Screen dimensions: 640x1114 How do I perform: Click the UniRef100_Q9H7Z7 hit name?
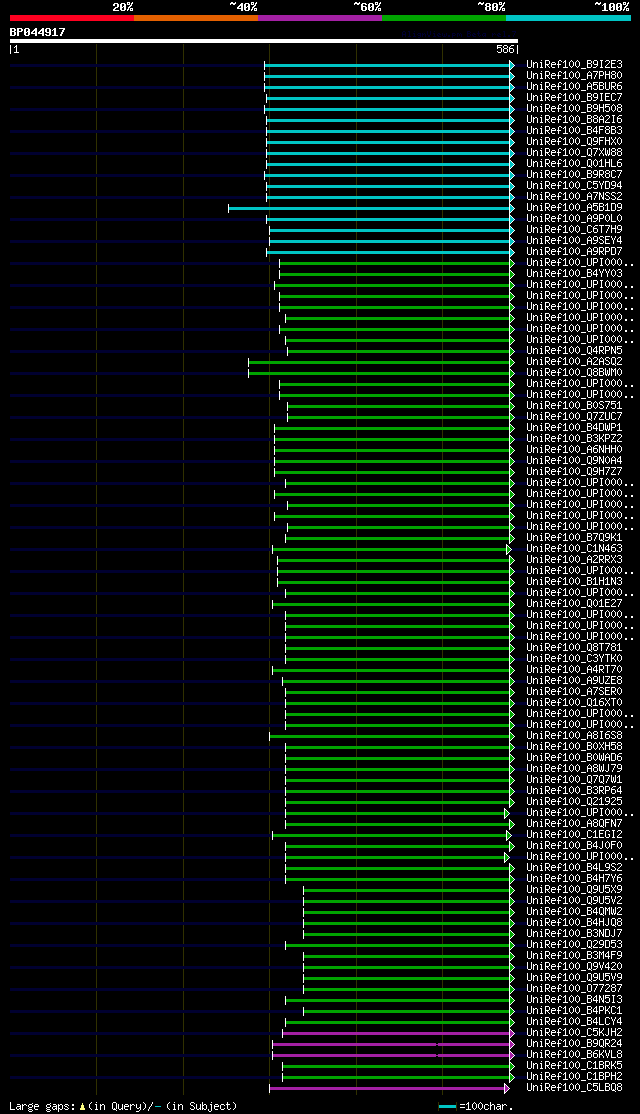[x=574, y=472]
